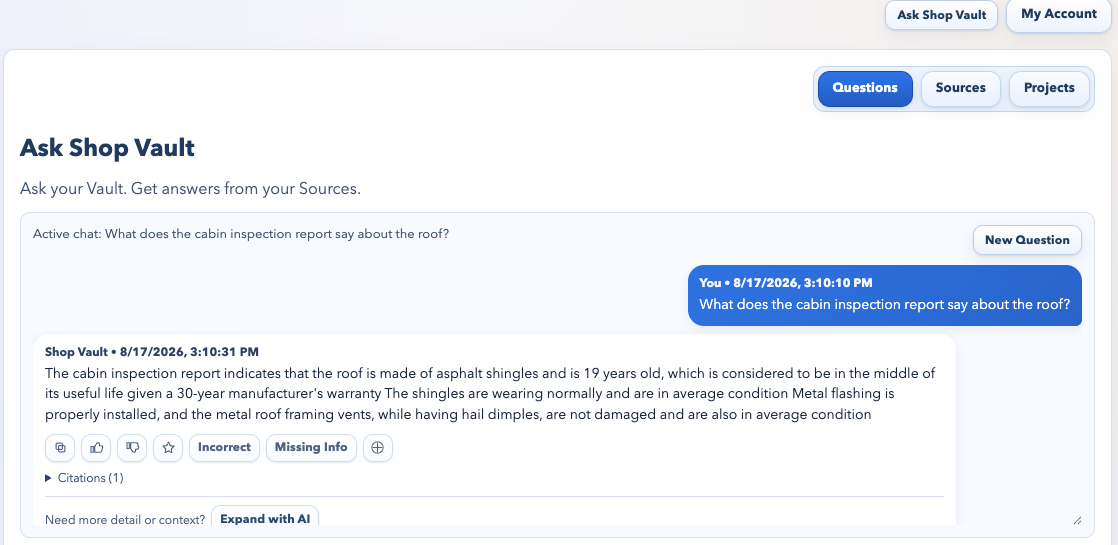The height and width of the screenshot is (545, 1118).
Task: Click the user question message bubble
Action: 884,295
